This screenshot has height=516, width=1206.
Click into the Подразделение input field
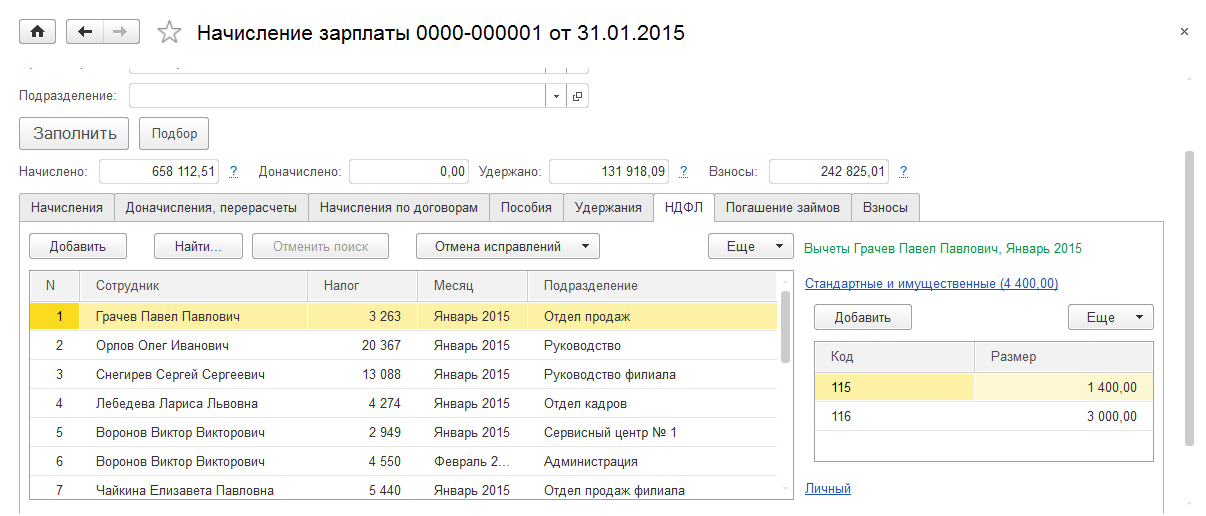click(x=337, y=96)
